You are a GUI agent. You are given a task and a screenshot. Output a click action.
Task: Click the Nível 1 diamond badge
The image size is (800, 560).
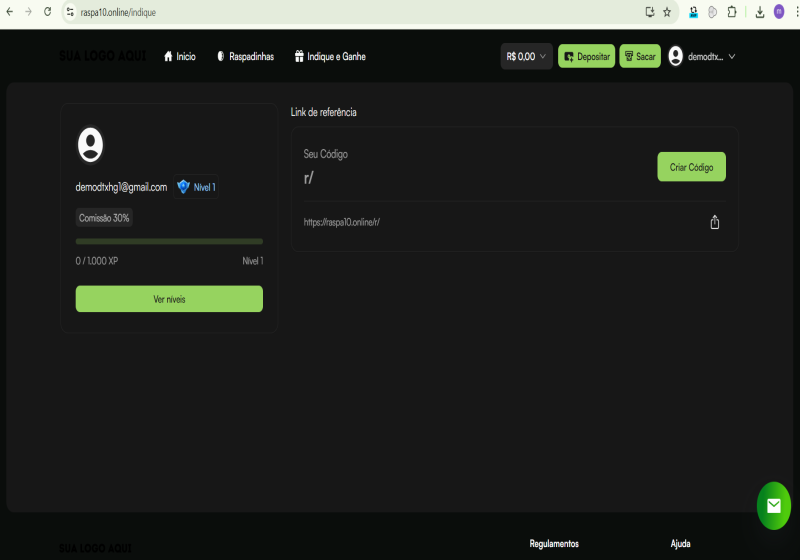(196, 187)
